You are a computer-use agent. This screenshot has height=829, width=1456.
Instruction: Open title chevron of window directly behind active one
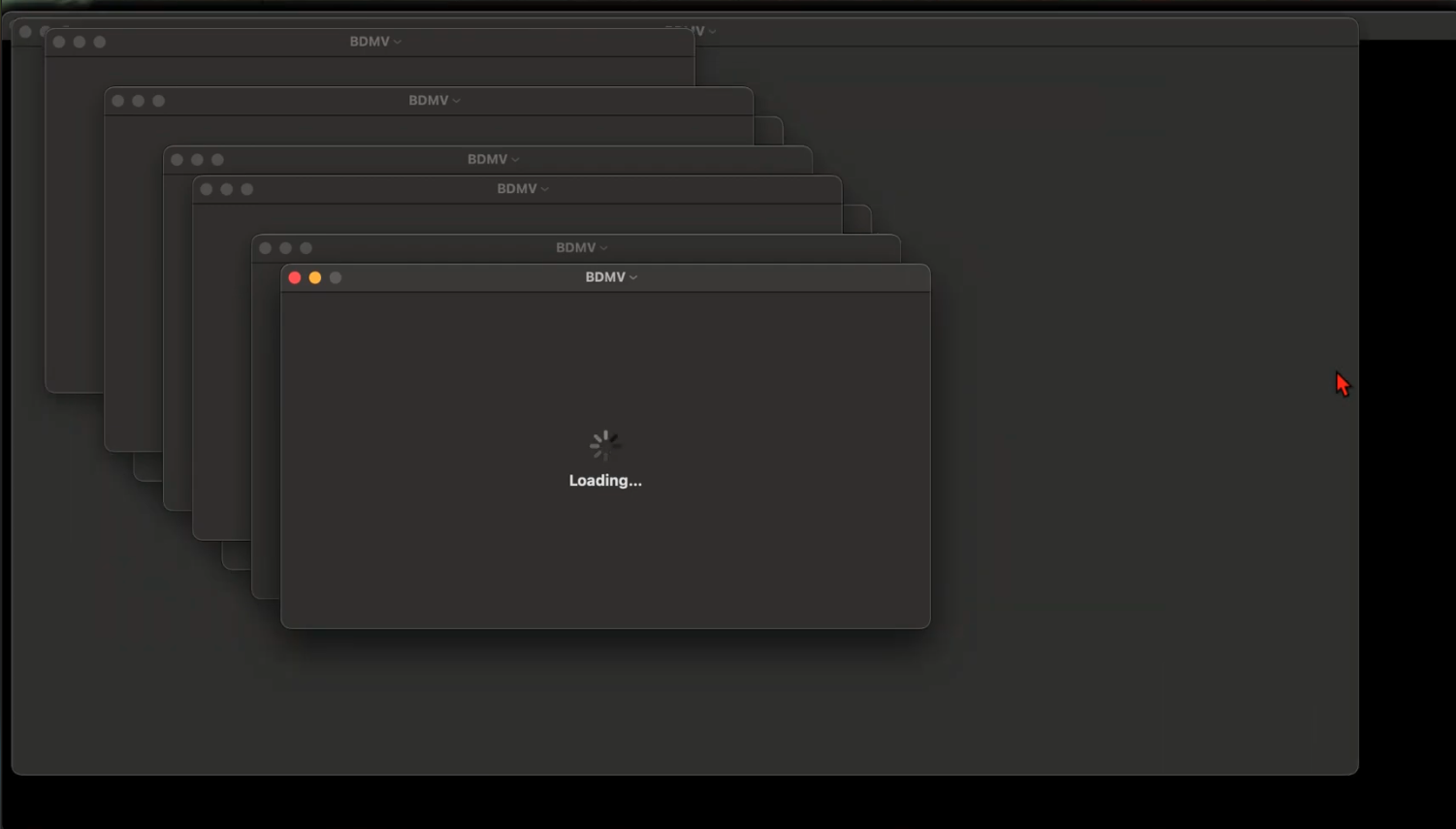pos(603,248)
